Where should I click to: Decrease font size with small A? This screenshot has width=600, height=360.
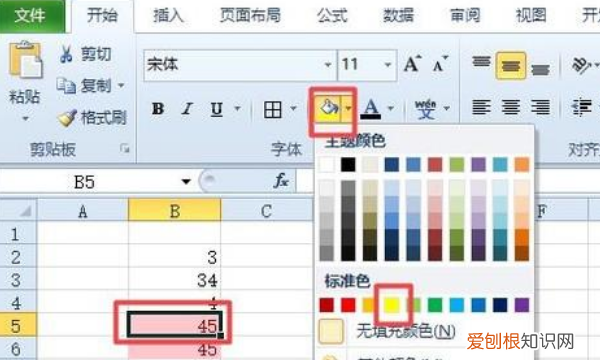click(x=440, y=64)
